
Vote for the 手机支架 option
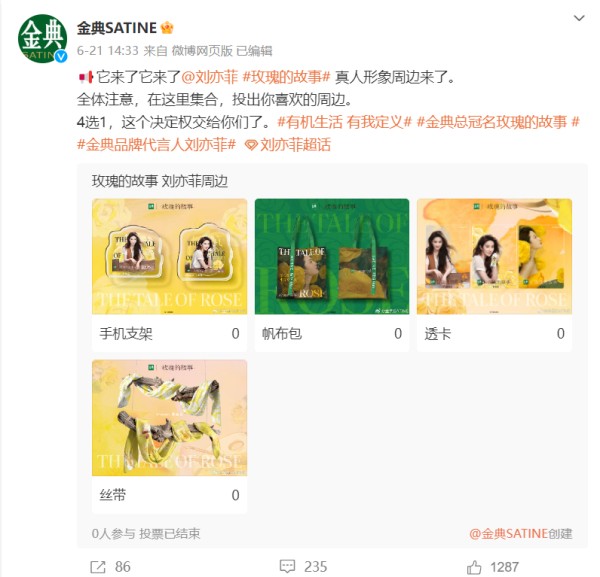(170, 334)
